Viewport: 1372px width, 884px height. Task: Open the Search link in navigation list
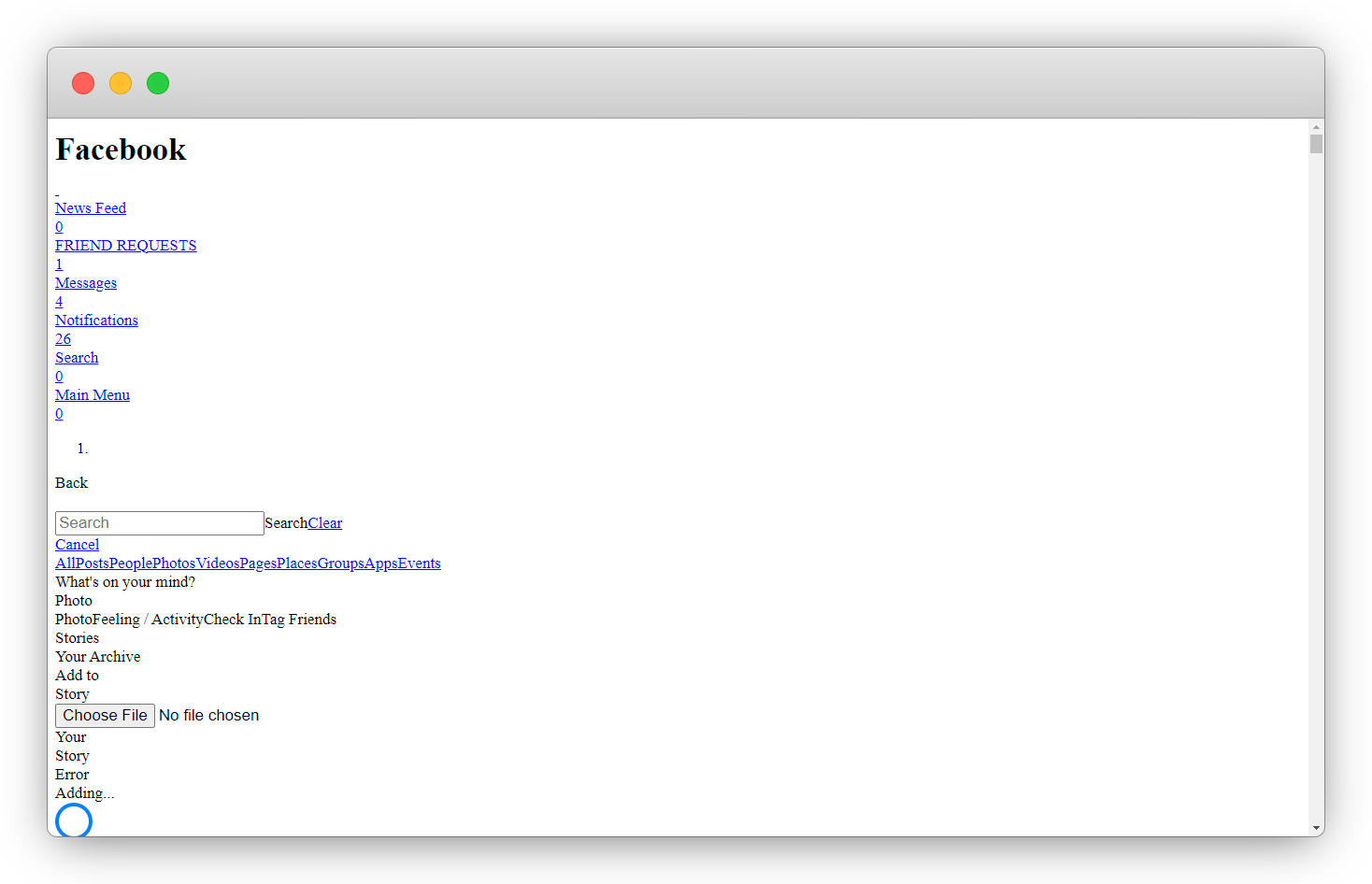tap(77, 358)
